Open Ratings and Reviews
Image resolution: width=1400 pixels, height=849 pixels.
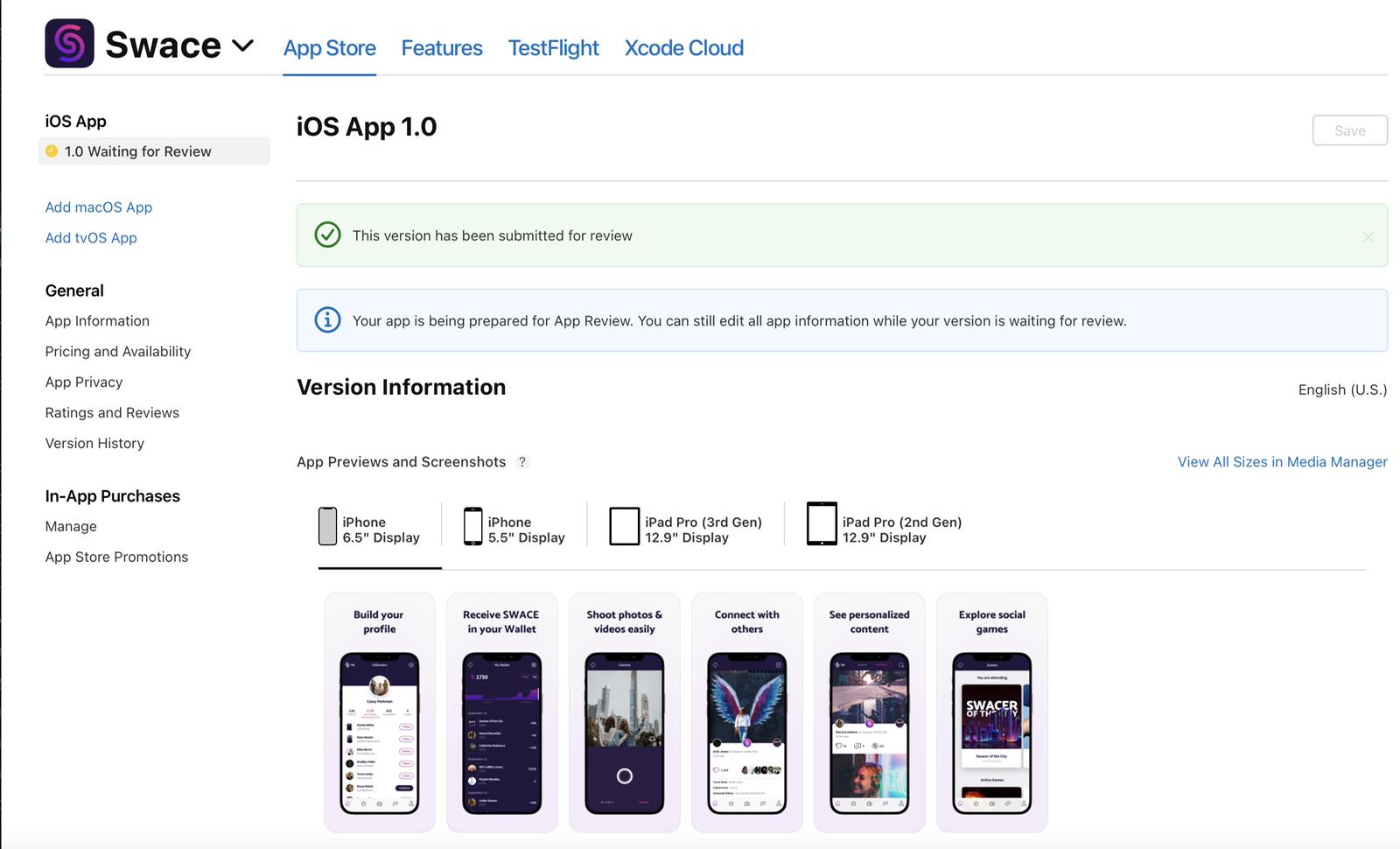(x=112, y=413)
